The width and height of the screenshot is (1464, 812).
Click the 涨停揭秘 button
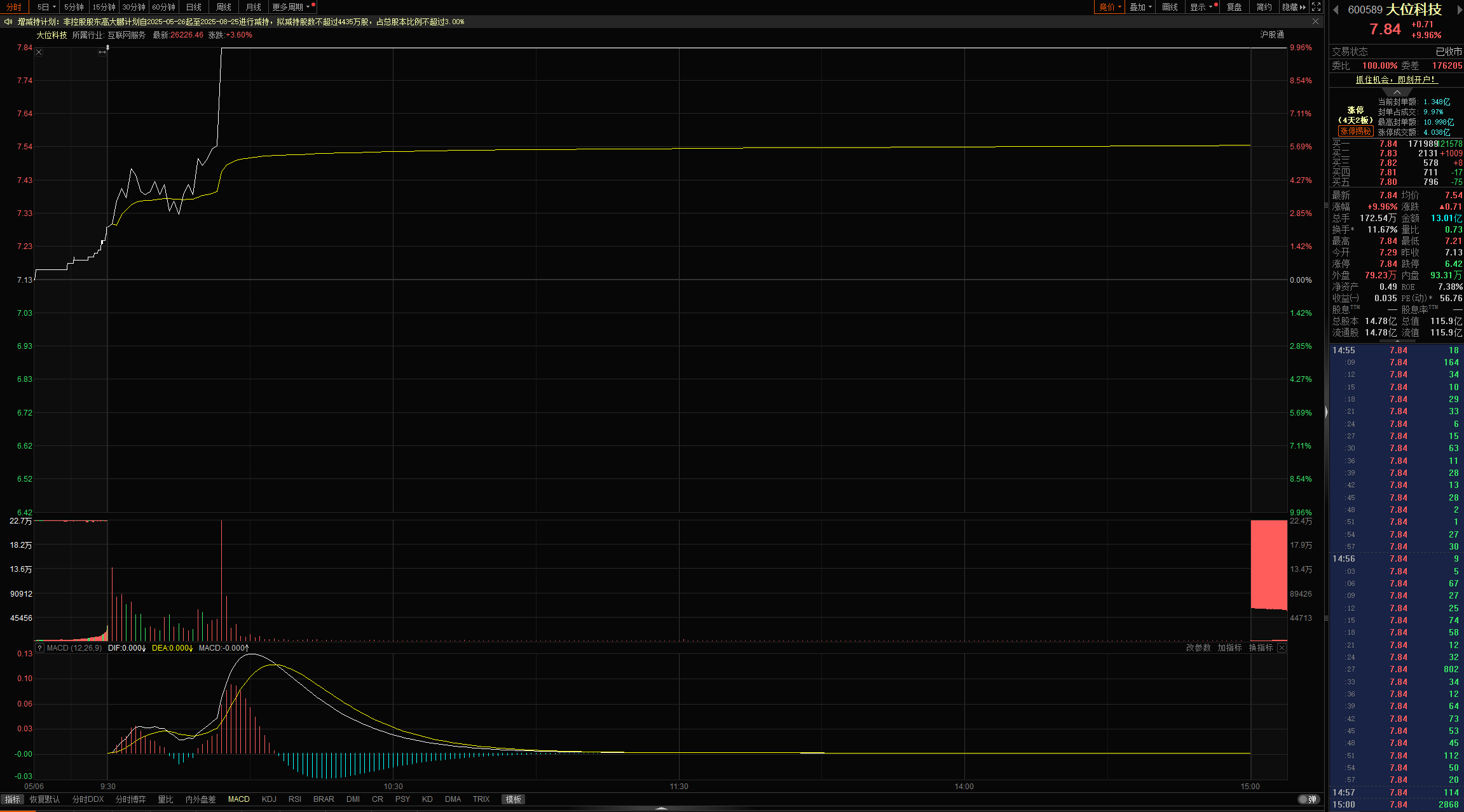coord(1355,131)
